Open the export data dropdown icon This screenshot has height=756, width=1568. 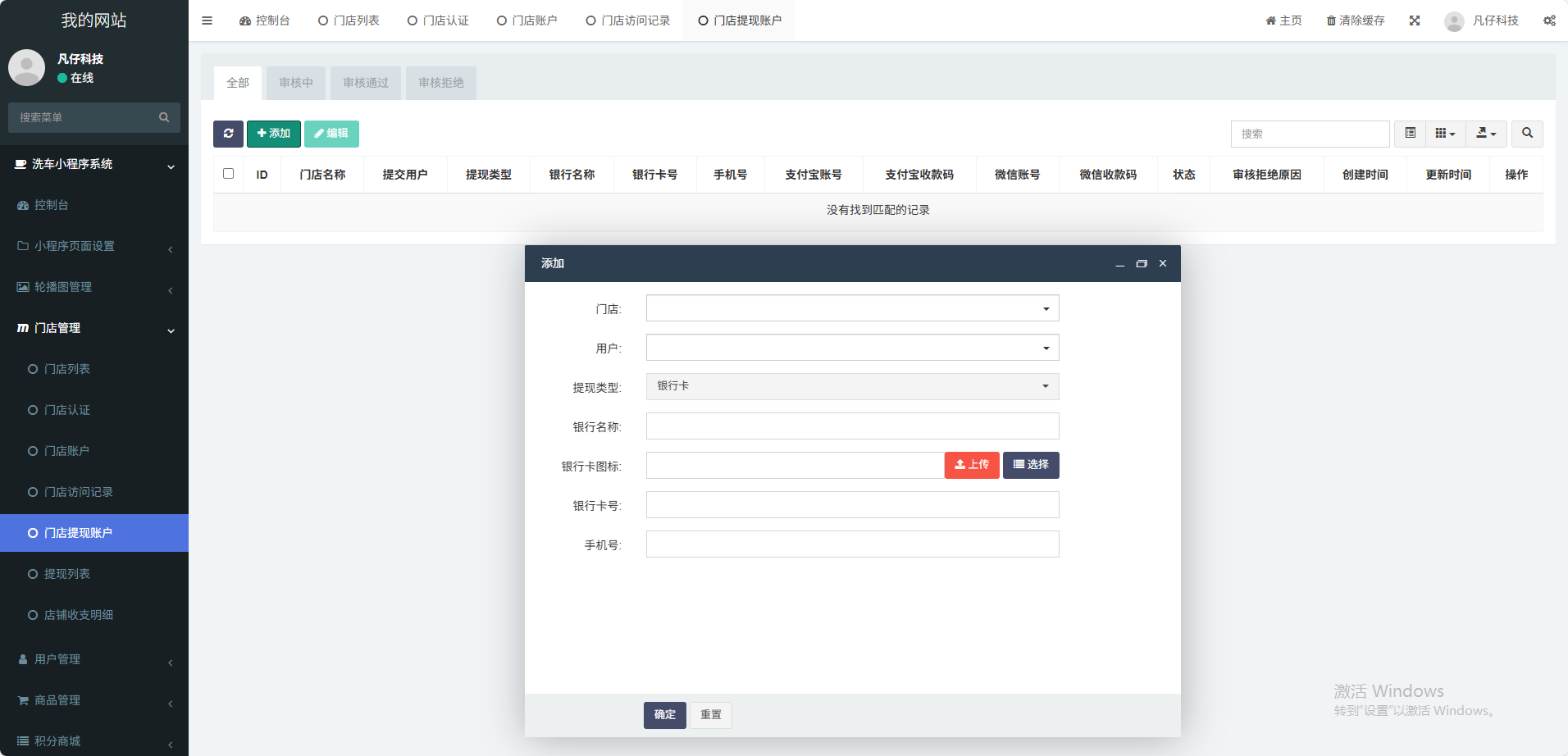click(x=1486, y=134)
